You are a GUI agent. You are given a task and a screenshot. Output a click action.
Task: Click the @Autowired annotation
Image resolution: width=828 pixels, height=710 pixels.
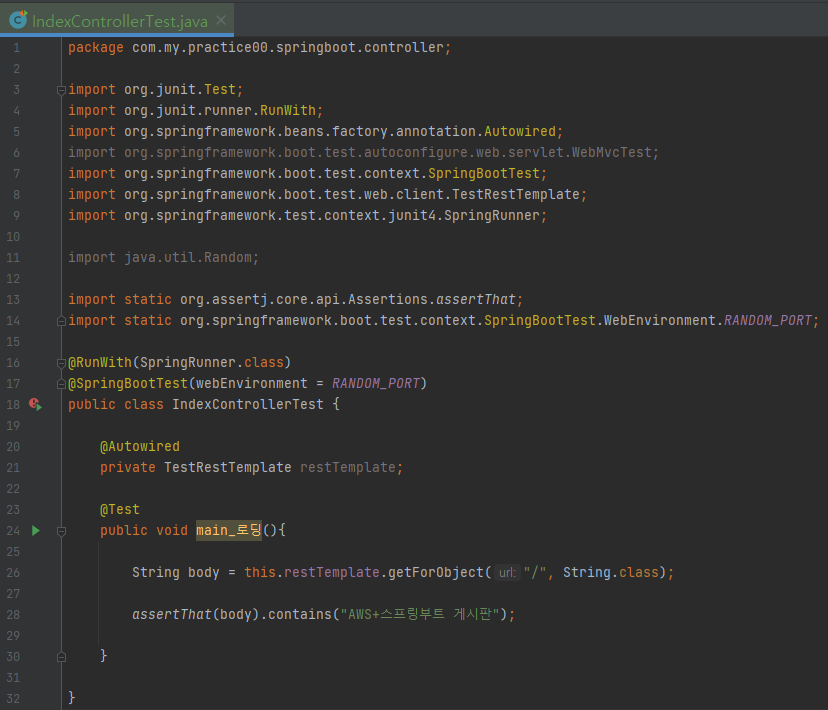(x=140, y=446)
